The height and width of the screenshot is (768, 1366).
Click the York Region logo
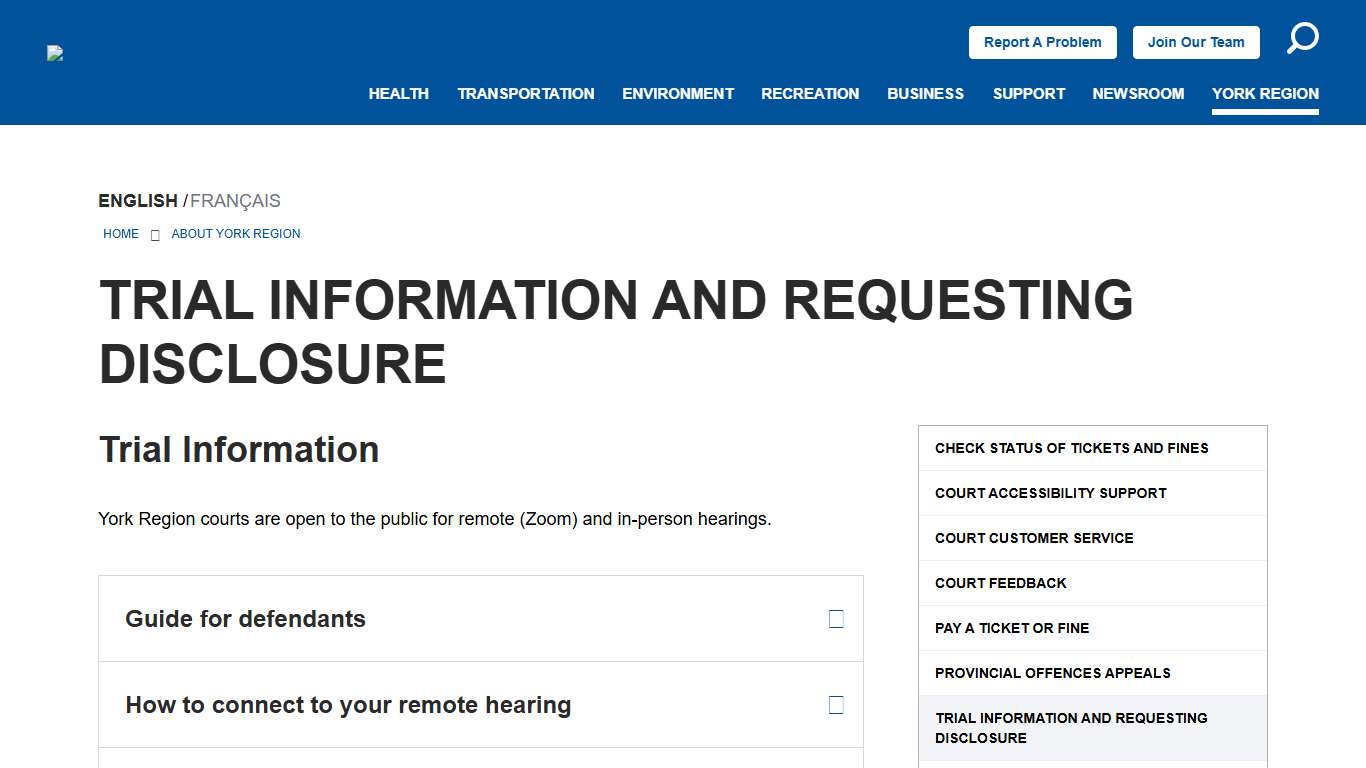55,54
